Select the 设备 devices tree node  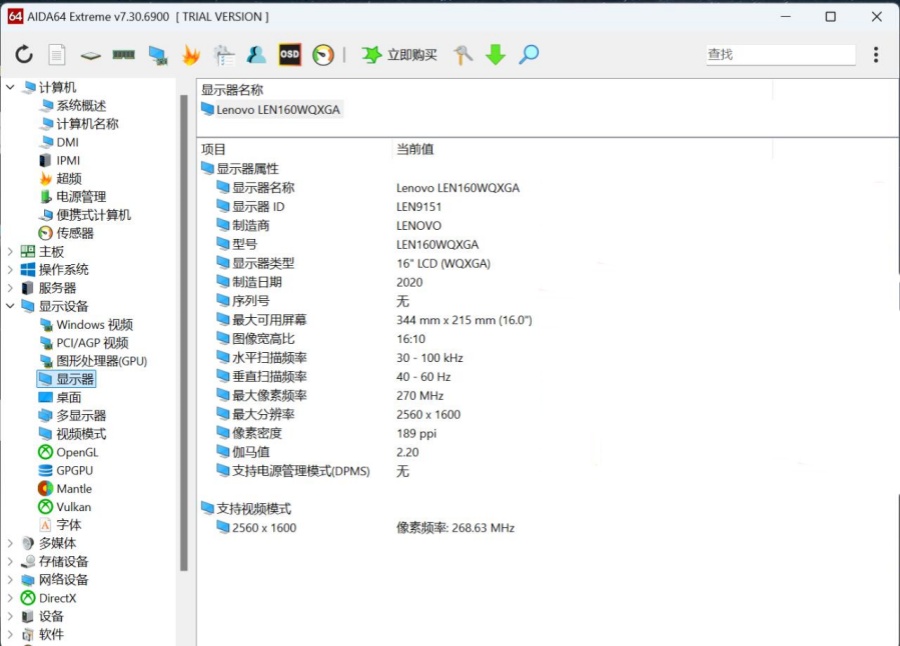point(42,616)
